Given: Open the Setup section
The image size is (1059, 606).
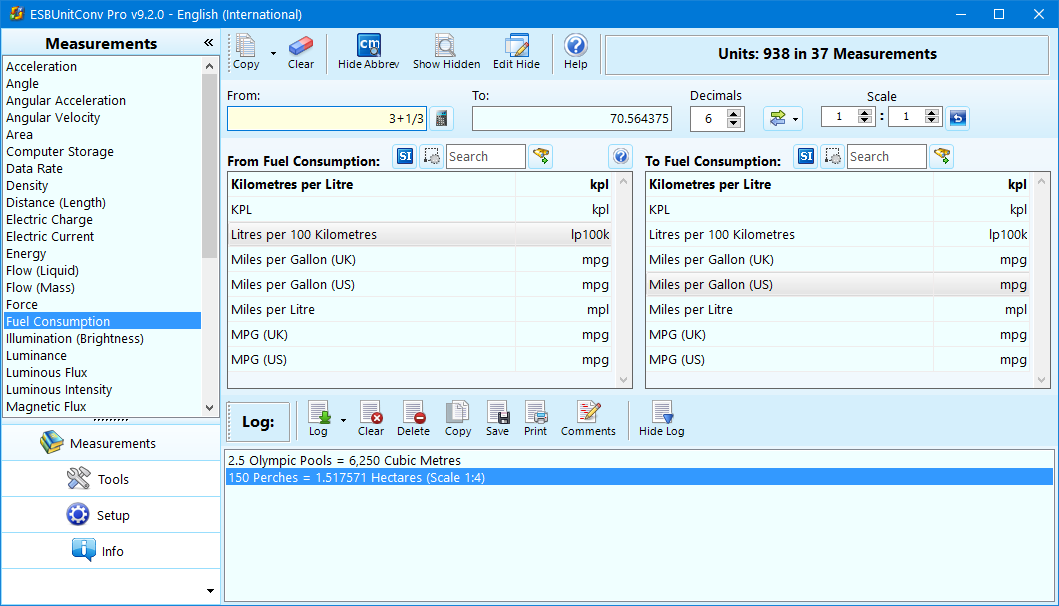Looking at the screenshot, I should click(110, 515).
